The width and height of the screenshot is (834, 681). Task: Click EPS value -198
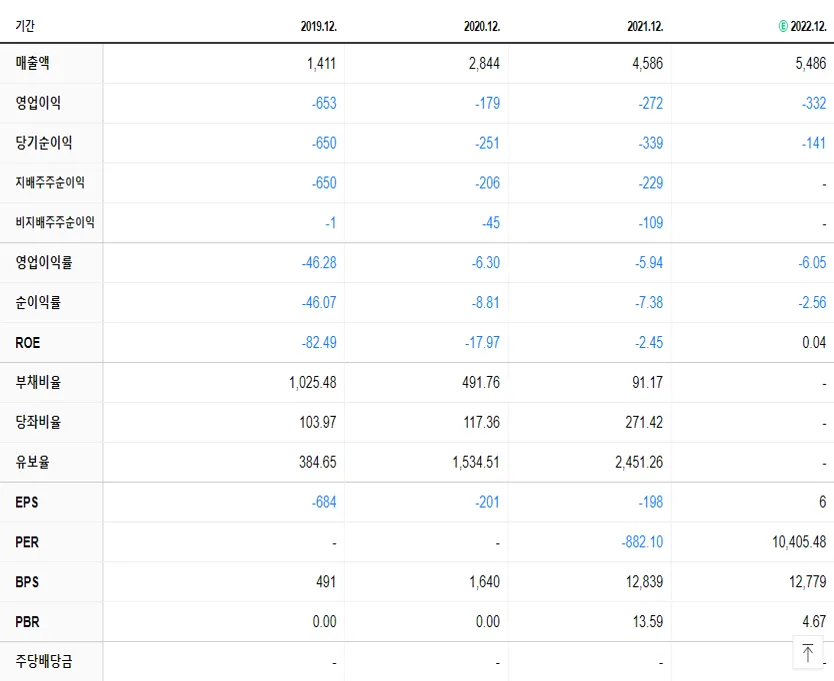coord(650,502)
